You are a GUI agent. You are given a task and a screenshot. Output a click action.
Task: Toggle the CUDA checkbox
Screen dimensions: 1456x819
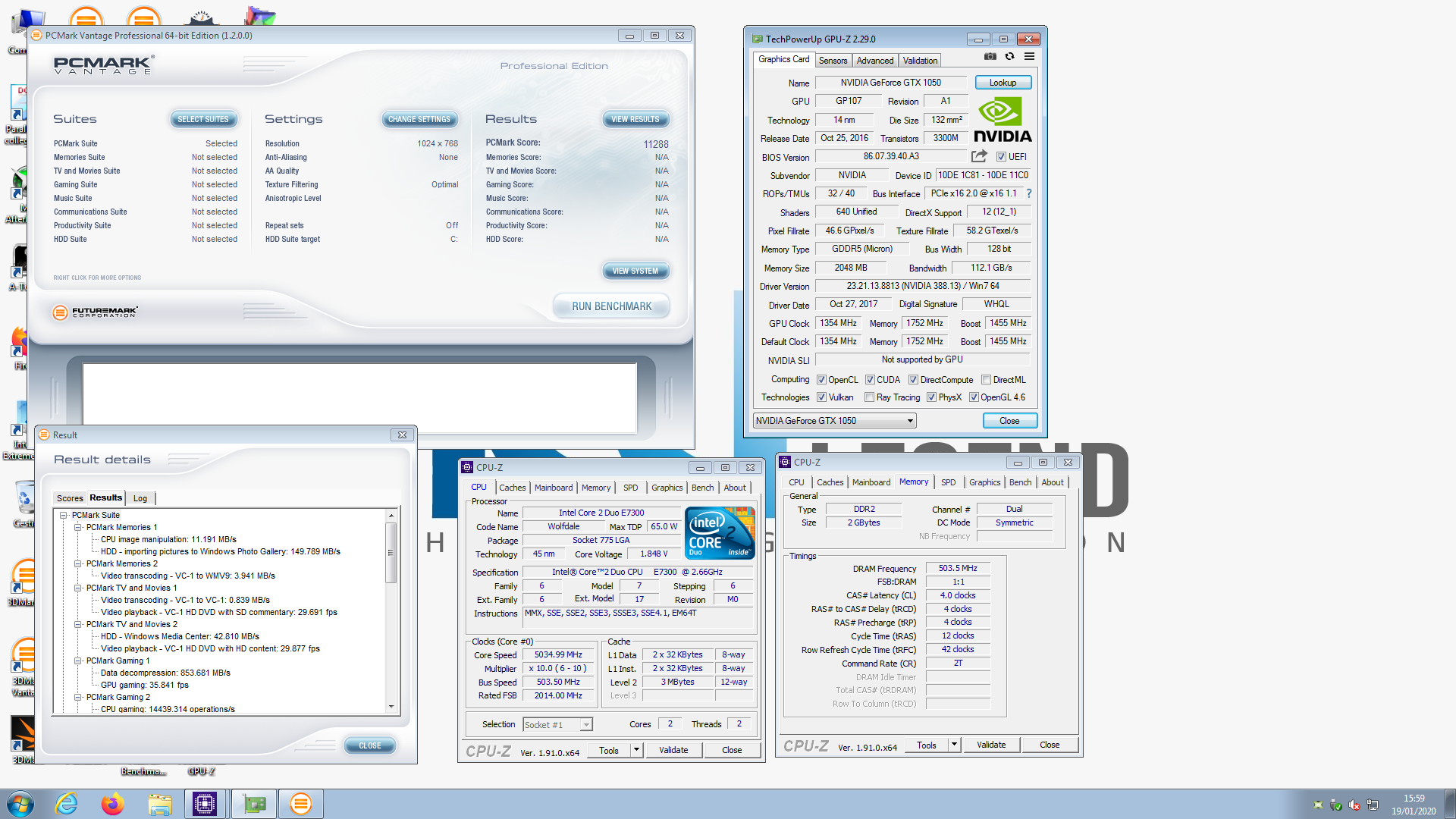point(870,380)
